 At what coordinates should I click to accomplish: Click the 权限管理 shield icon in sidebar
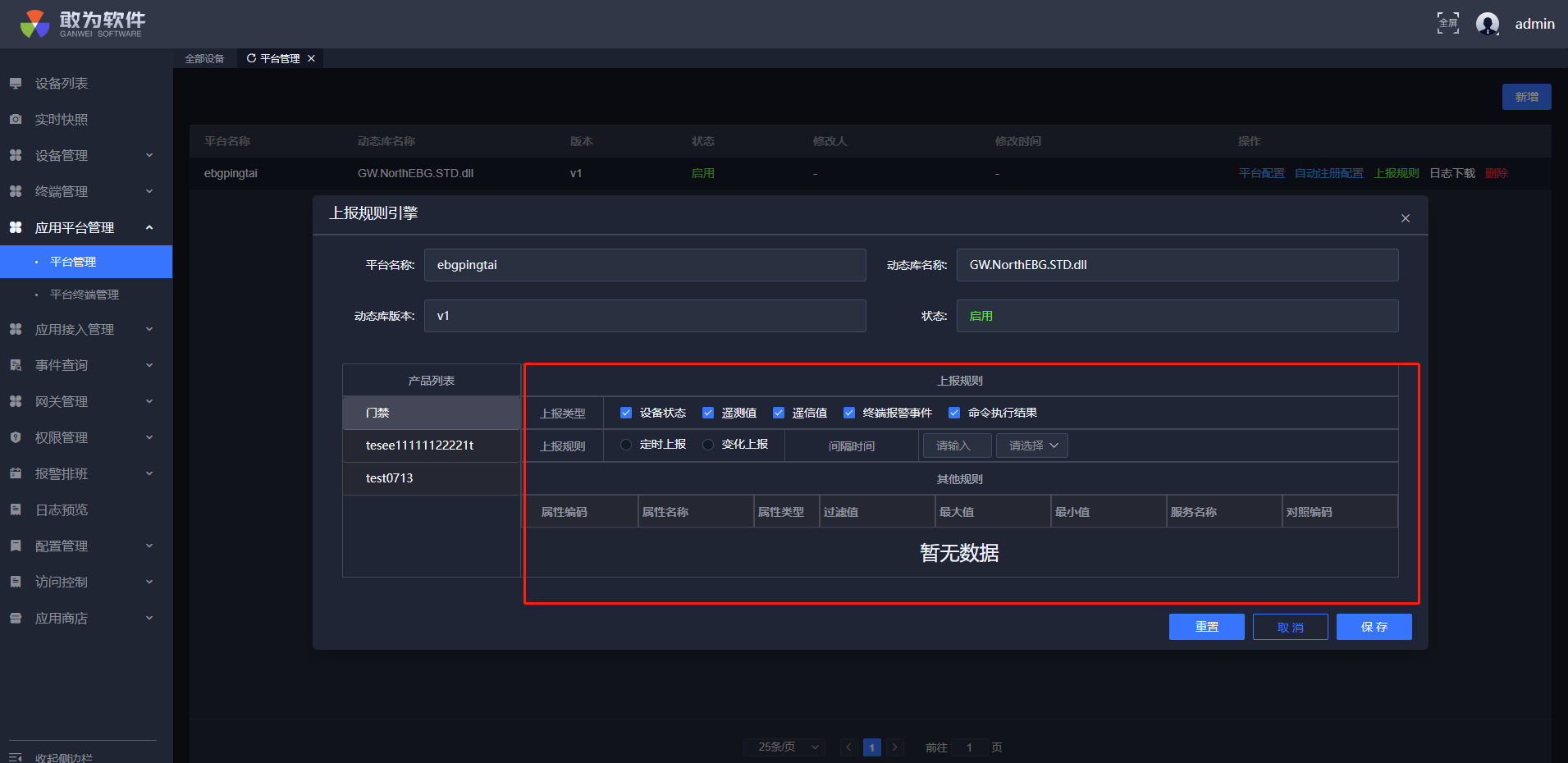16,438
